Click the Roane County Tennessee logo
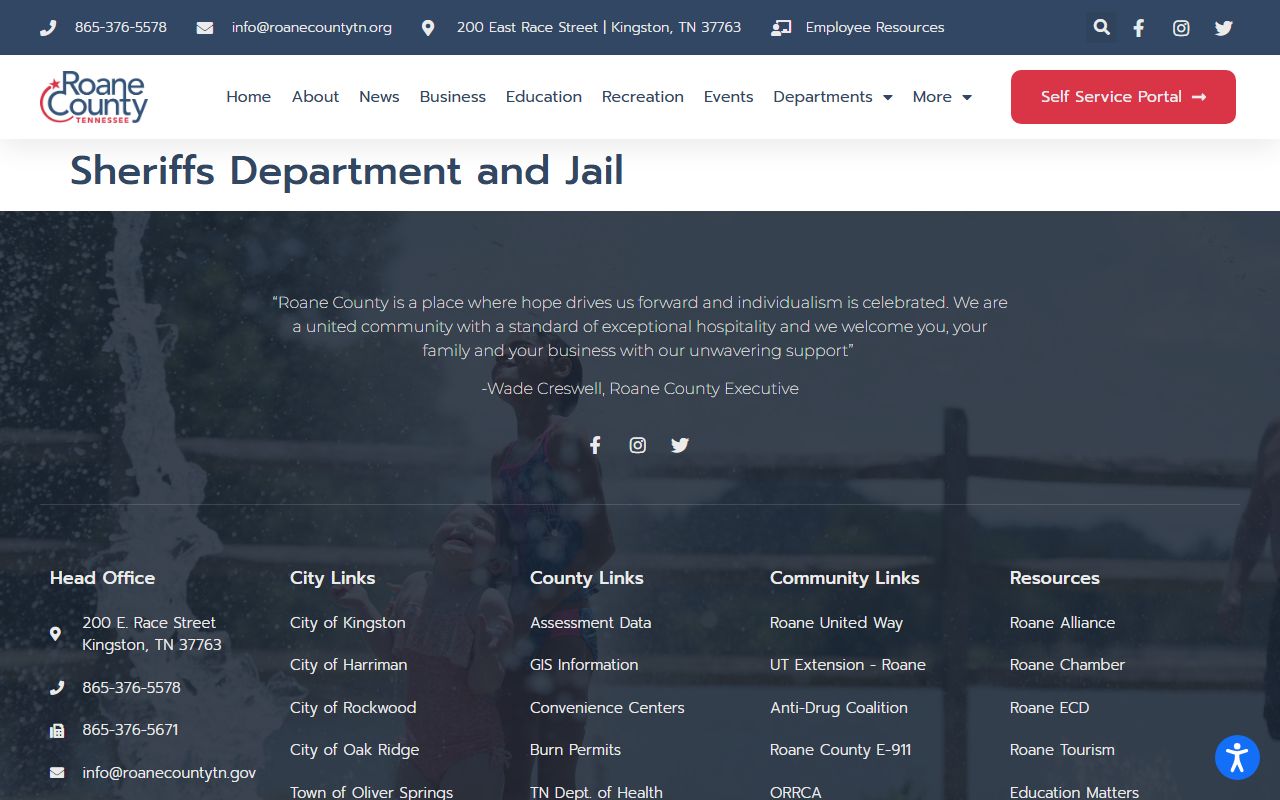Viewport: 1280px width, 800px height. coord(94,97)
